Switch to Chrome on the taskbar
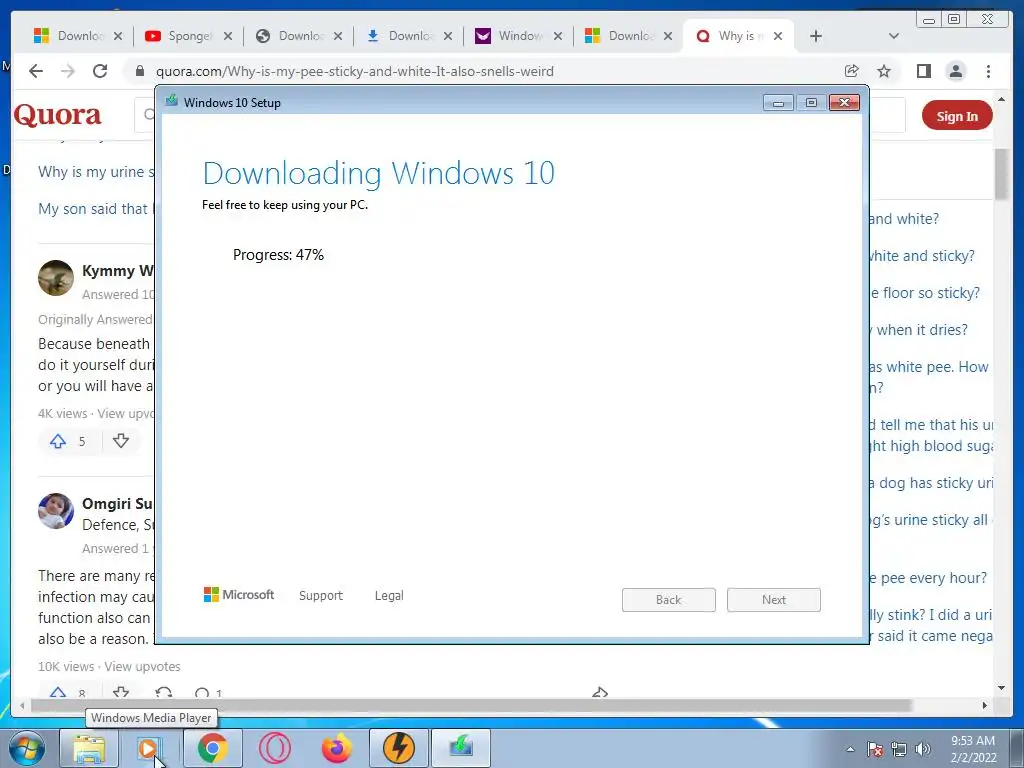 click(212, 748)
